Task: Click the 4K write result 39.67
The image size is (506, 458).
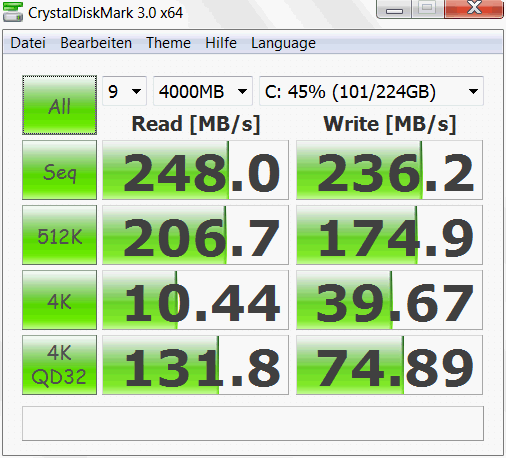Action: [x=389, y=300]
